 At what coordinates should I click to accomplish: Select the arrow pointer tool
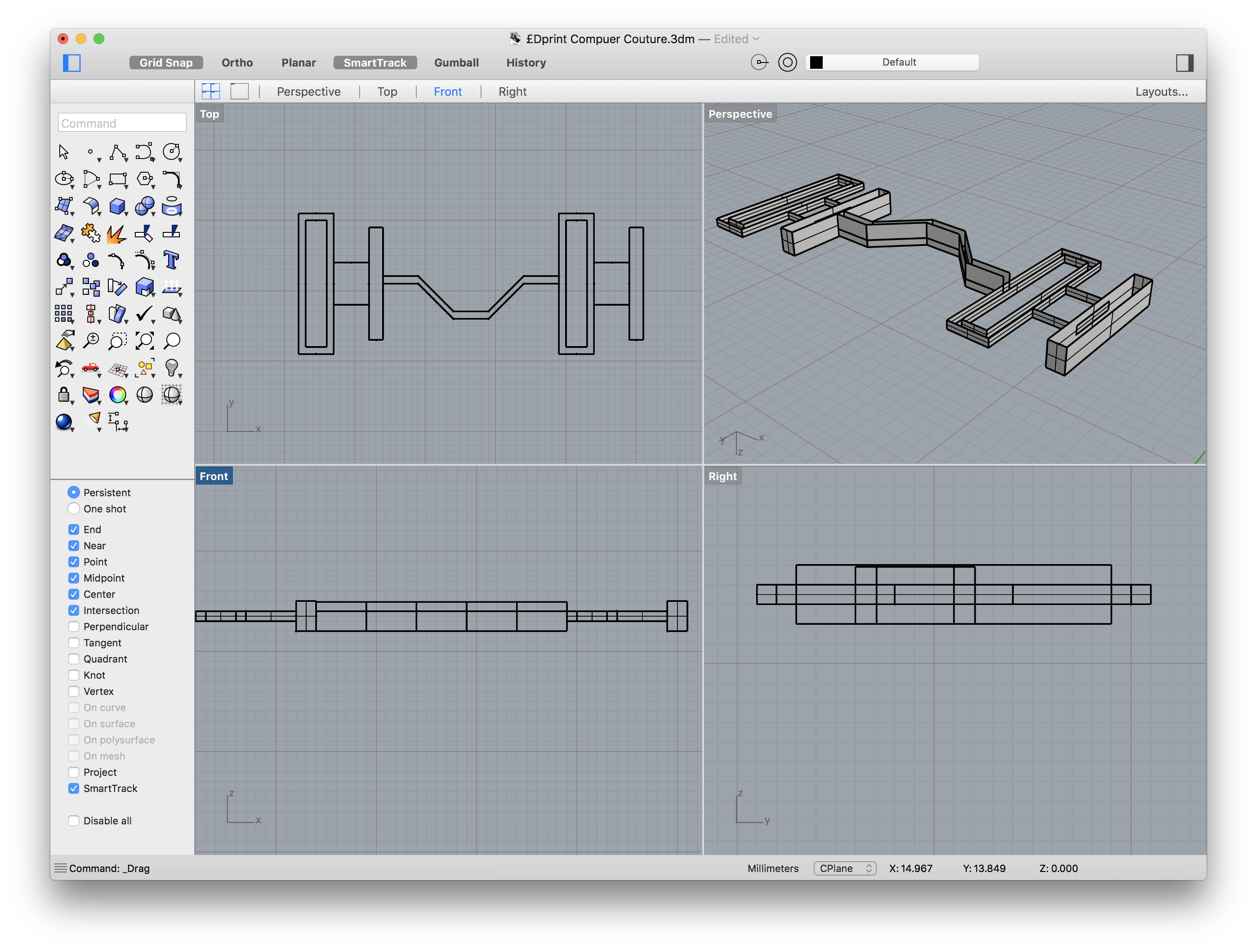pyautogui.click(x=64, y=152)
